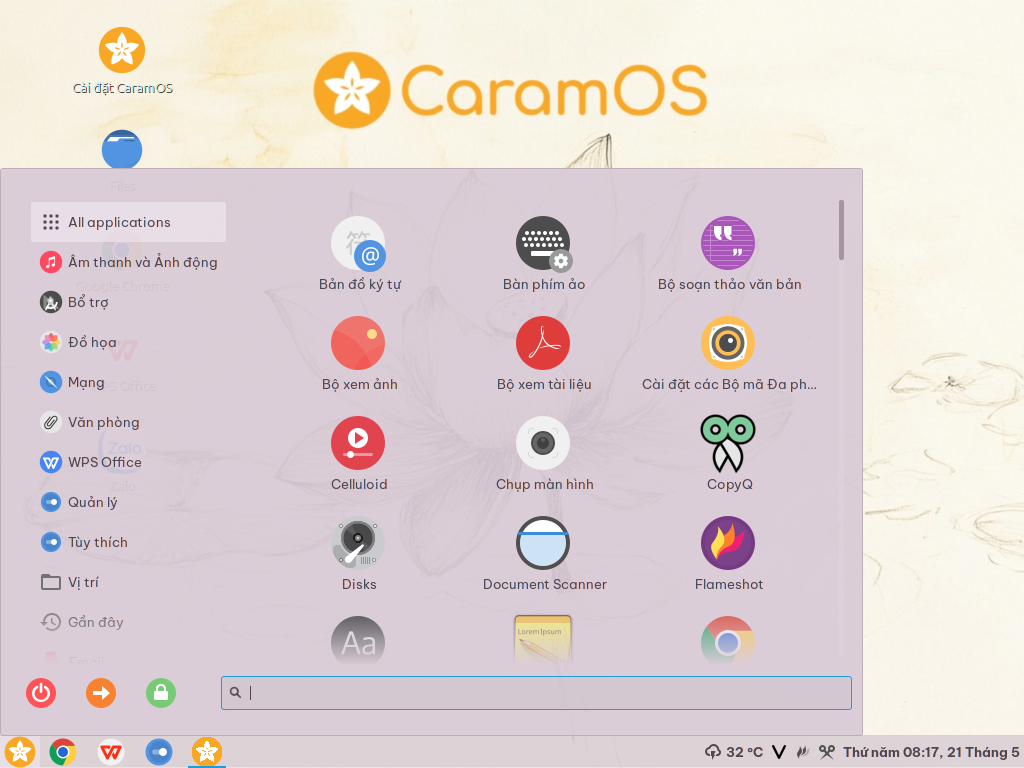The width and height of the screenshot is (1024, 768).
Task: Open Bộ xem tài liệu document viewer
Action: coord(543,354)
